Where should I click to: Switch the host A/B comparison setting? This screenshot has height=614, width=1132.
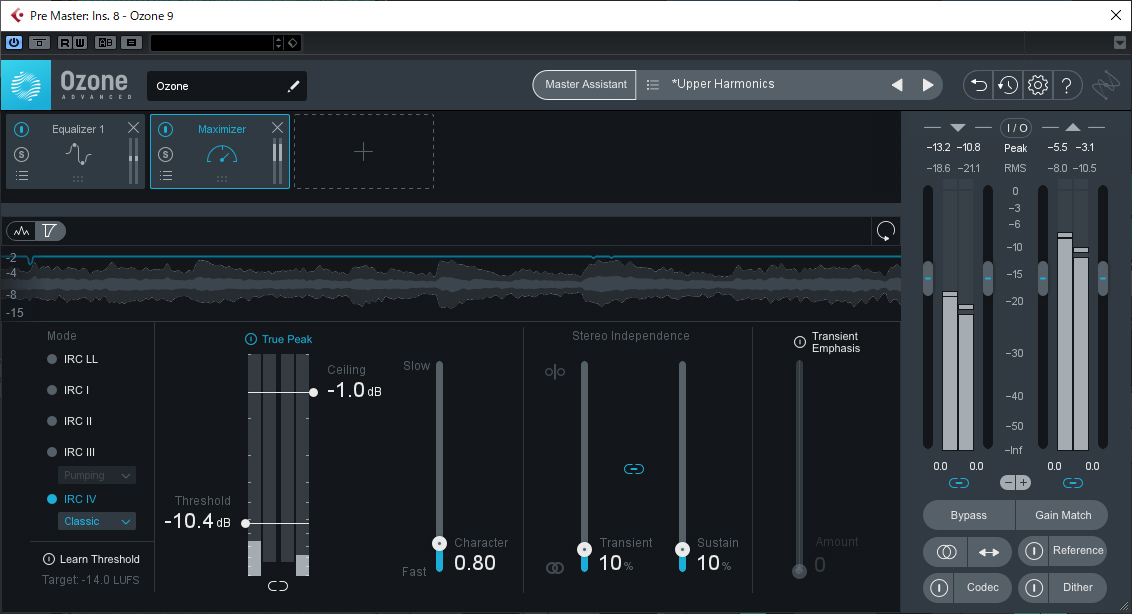pos(105,43)
